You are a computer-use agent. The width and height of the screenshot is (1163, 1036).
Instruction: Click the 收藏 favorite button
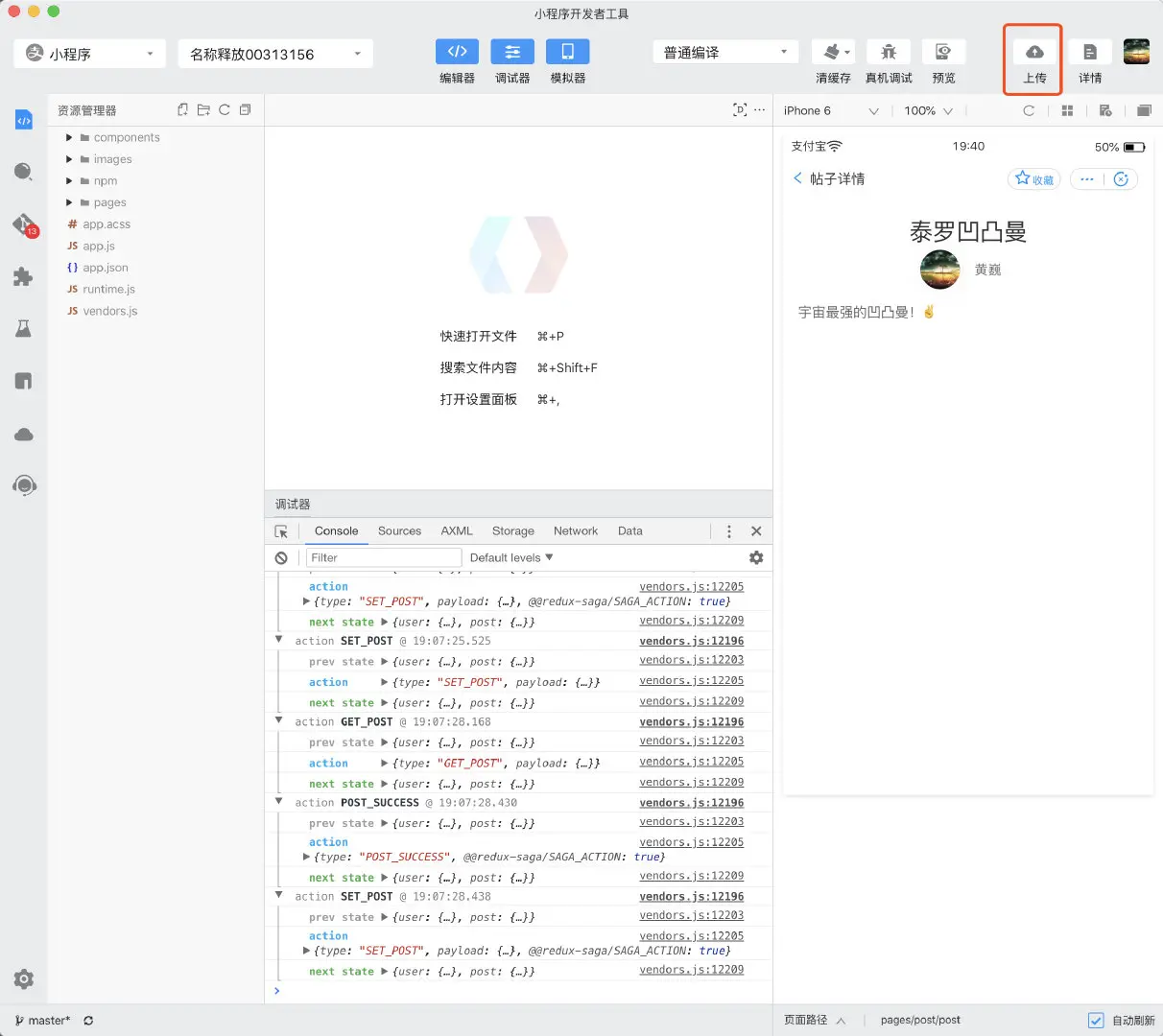pyautogui.click(x=1034, y=178)
